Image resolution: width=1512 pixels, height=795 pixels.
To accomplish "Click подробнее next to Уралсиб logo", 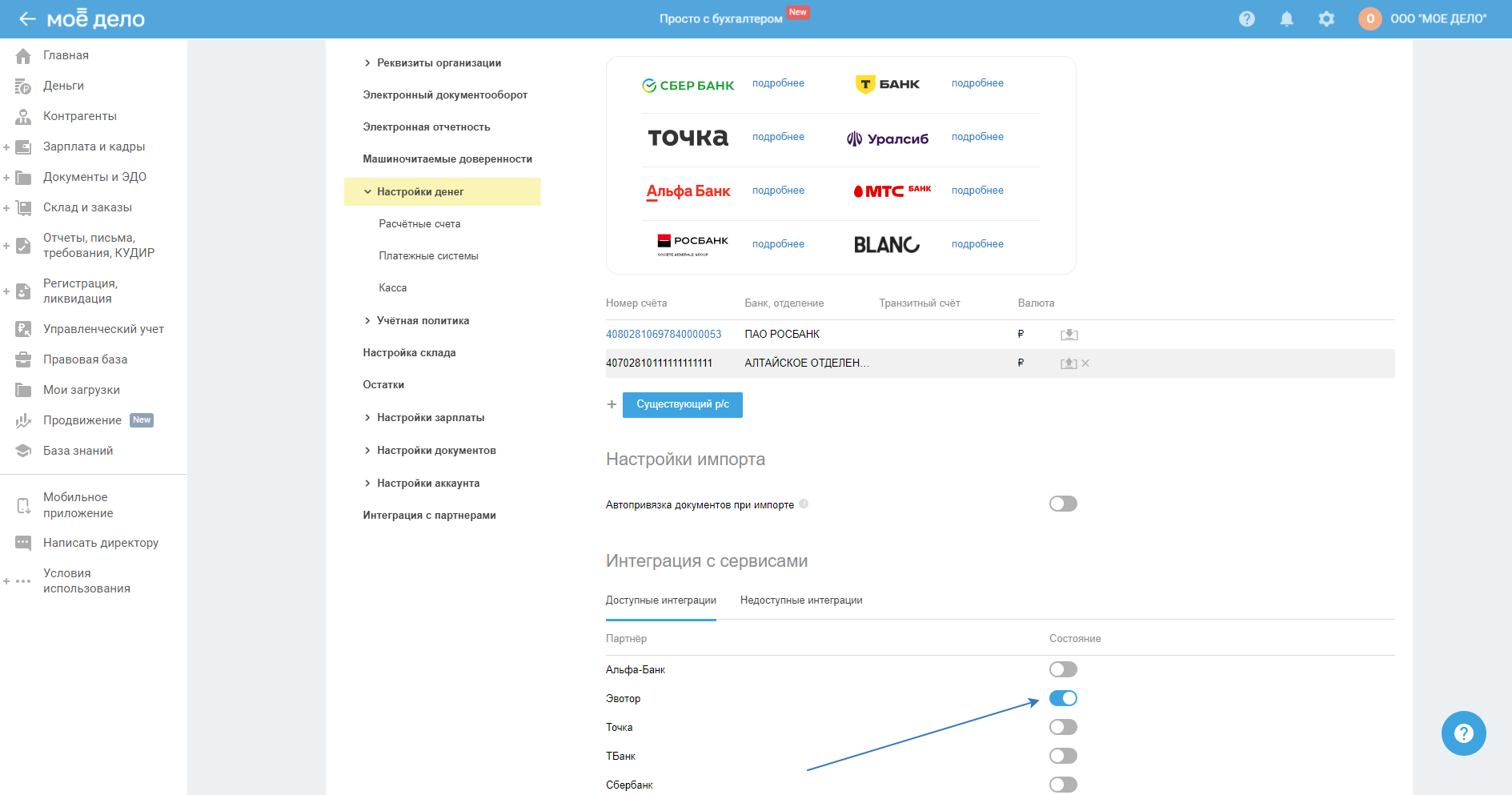I will [x=977, y=137].
